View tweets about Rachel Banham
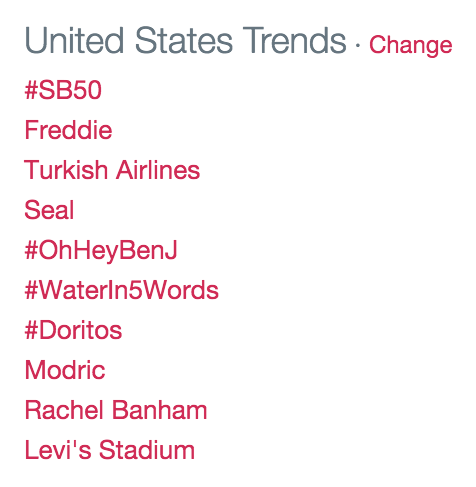The width and height of the screenshot is (476, 487). point(116,410)
